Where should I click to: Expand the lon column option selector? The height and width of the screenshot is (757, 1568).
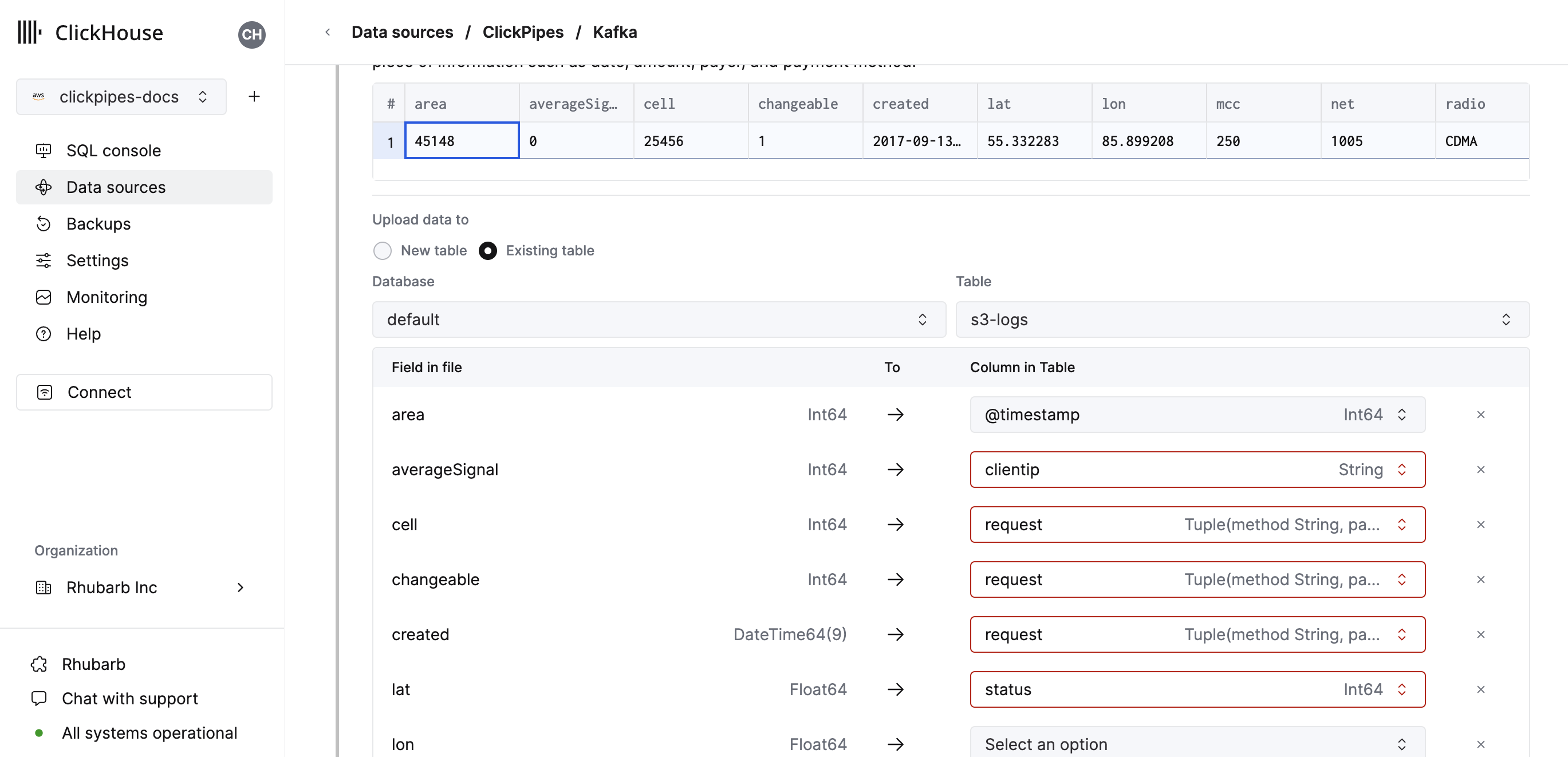click(x=1197, y=744)
